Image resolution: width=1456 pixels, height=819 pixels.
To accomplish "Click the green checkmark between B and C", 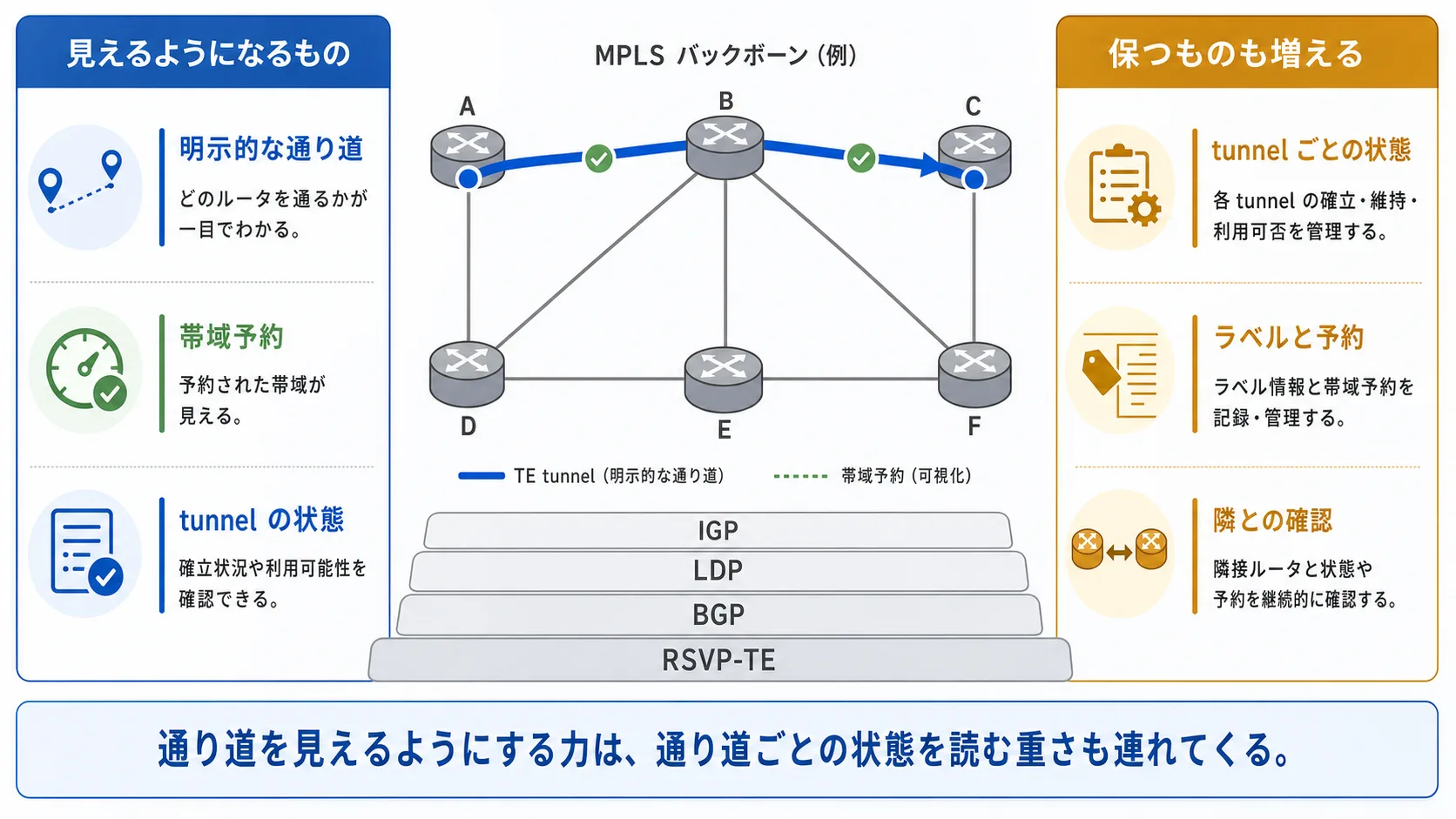I will coord(860,158).
